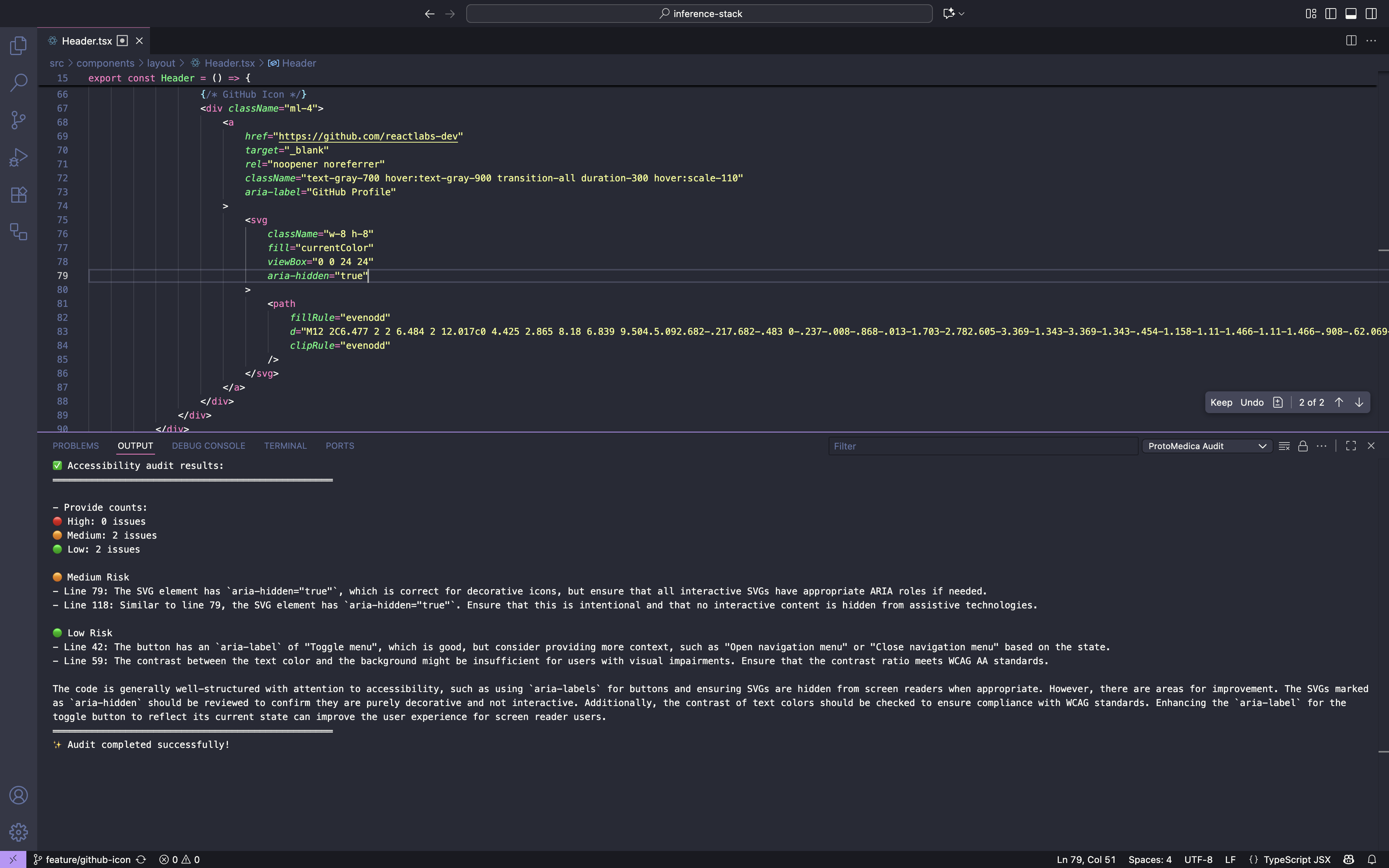The width and height of the screenshot is (1389, 868).
Task: Click the Header symbol breadcrumb
Action: [298, 63]
